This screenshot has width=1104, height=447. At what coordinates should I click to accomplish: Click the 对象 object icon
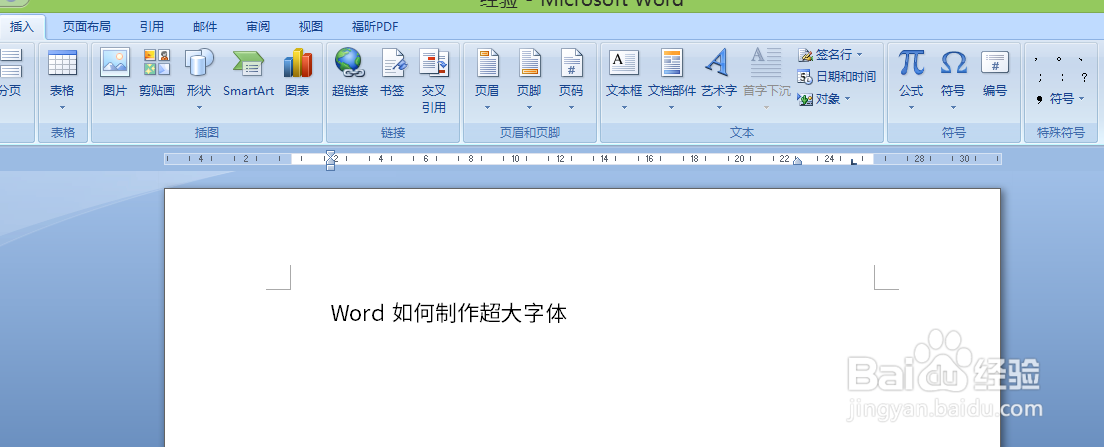coord(805,99)
